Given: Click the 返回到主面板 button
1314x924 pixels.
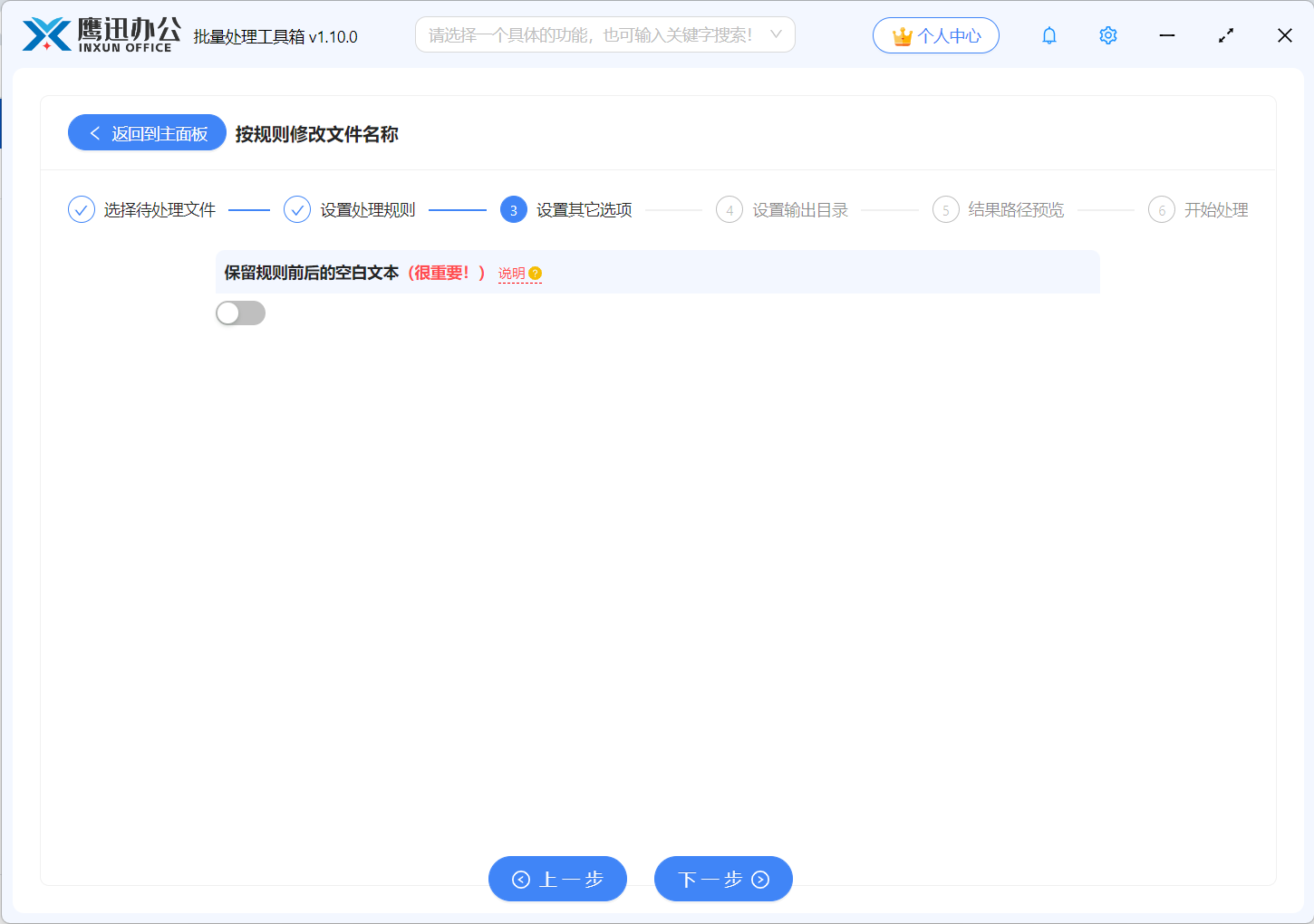Looking at the screenshot, I should pyautogui.click(x=147, y=132).
